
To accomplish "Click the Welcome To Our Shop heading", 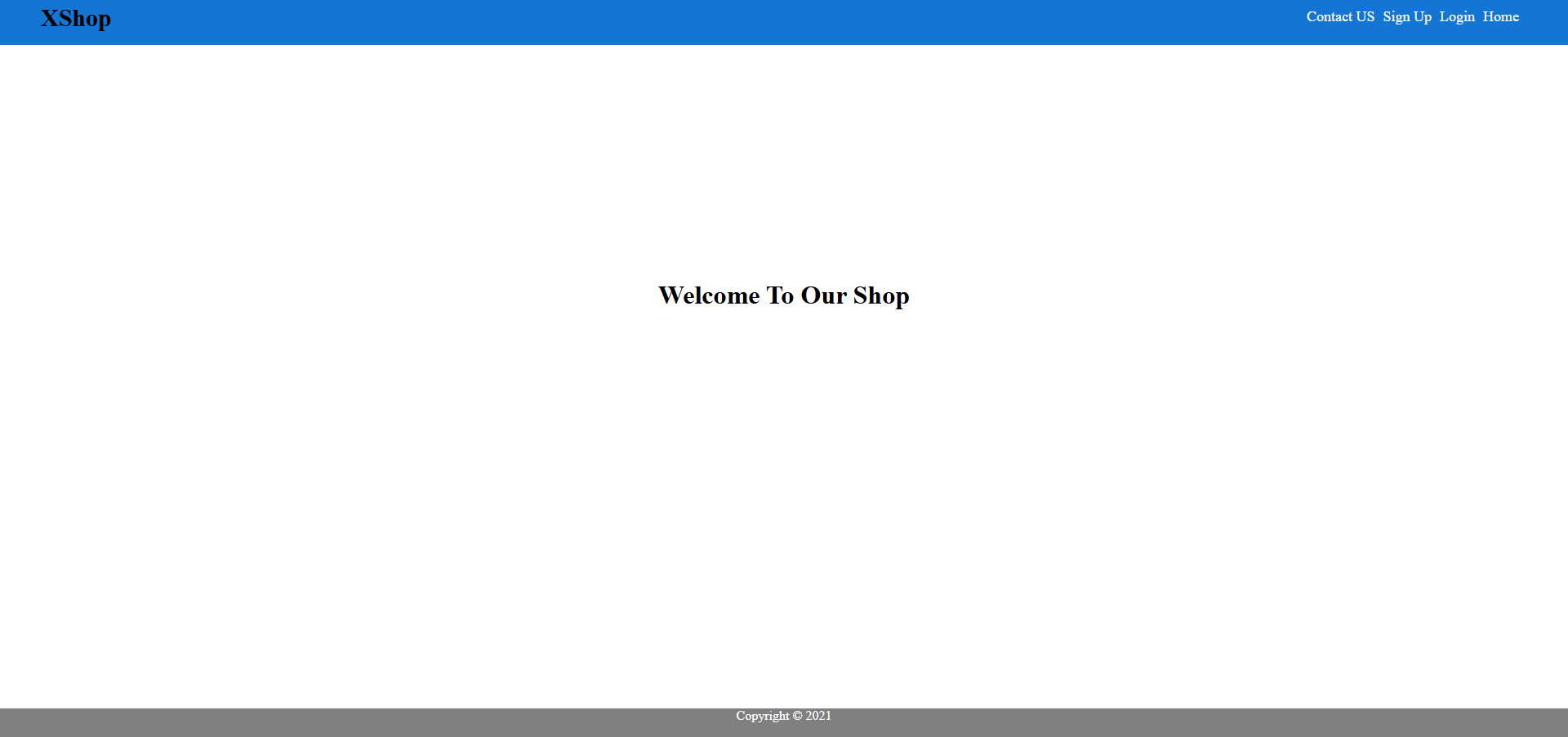I will (783, 295).
